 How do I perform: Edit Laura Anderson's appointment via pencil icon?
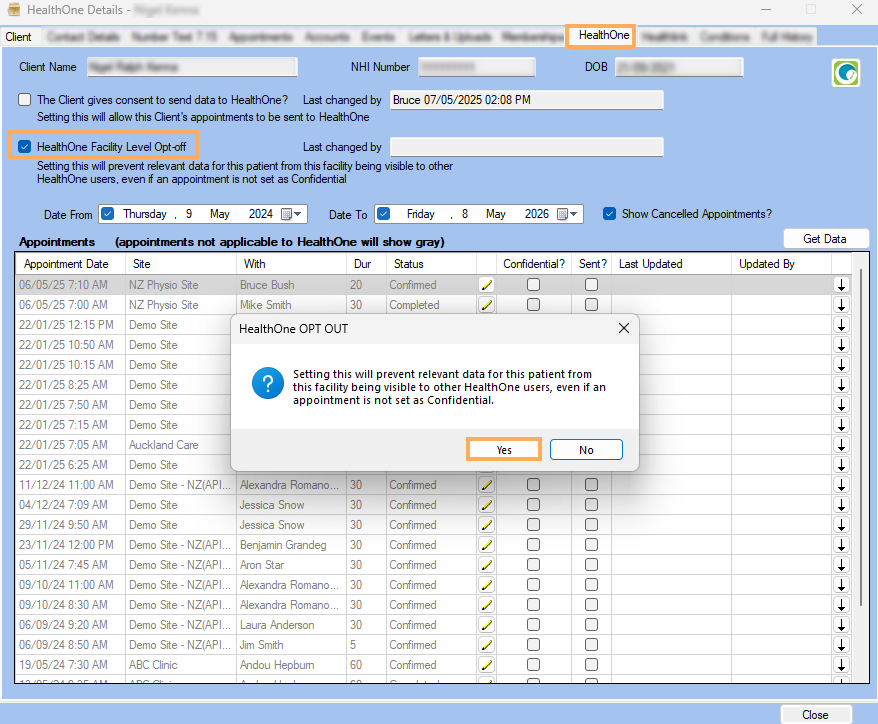[487, 625]
